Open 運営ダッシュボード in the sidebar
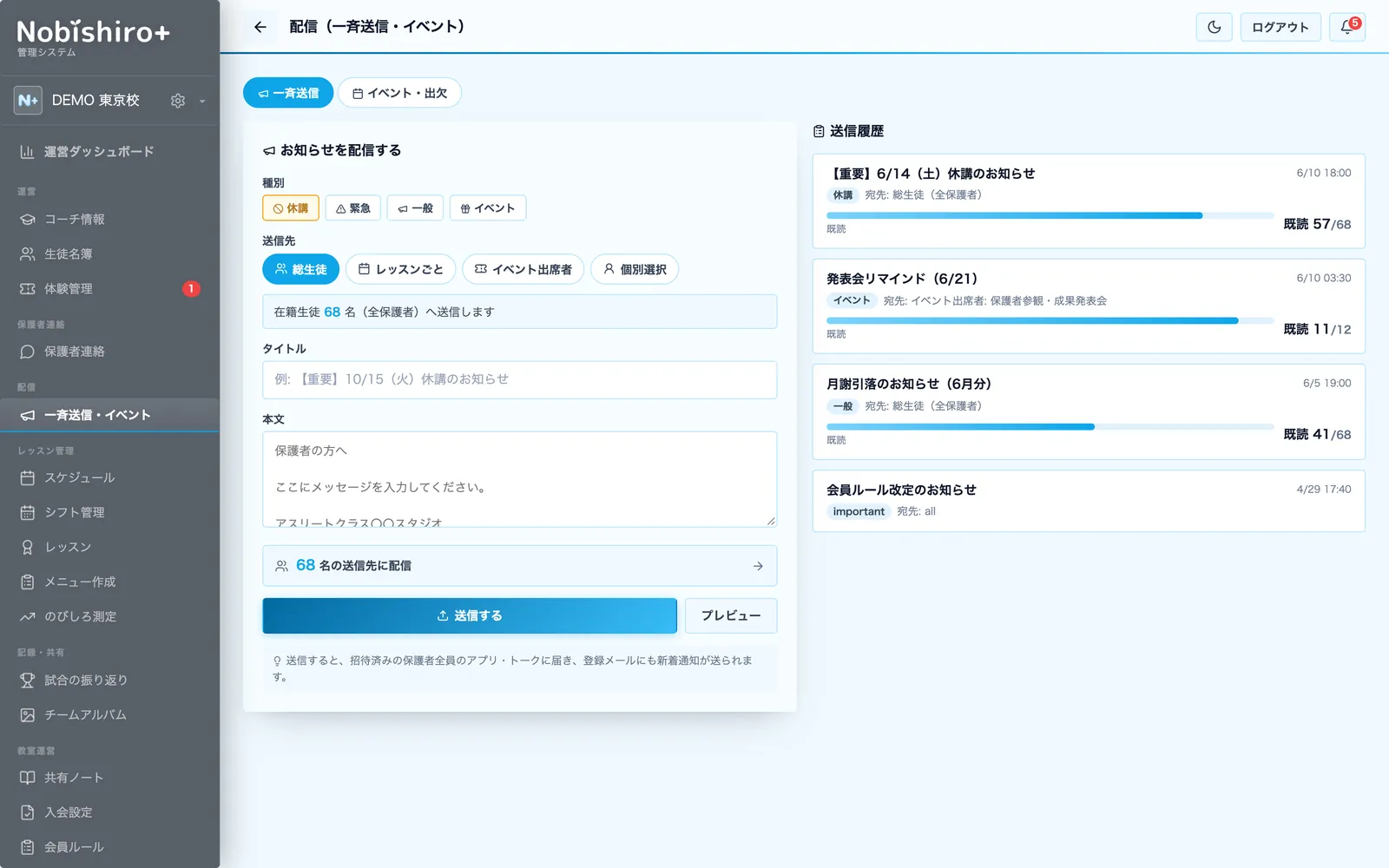Viewport: 1389px width, 868px height. (109, 152)
